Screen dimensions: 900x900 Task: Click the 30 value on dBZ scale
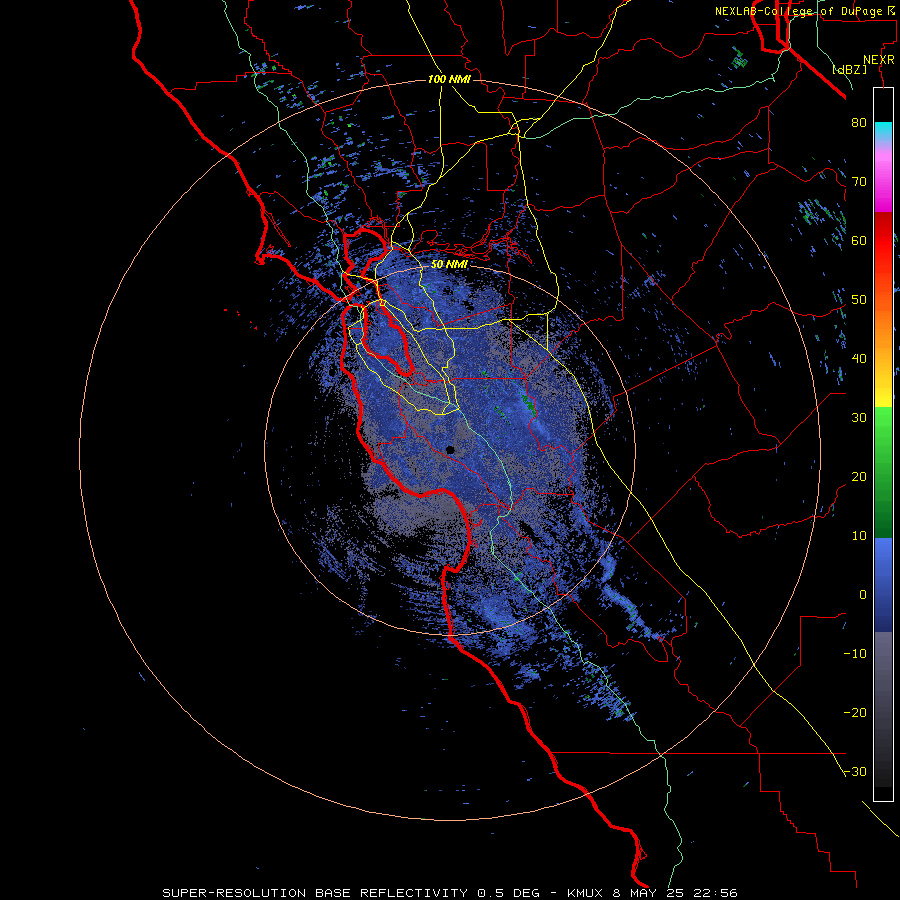[x=859, y=418]
